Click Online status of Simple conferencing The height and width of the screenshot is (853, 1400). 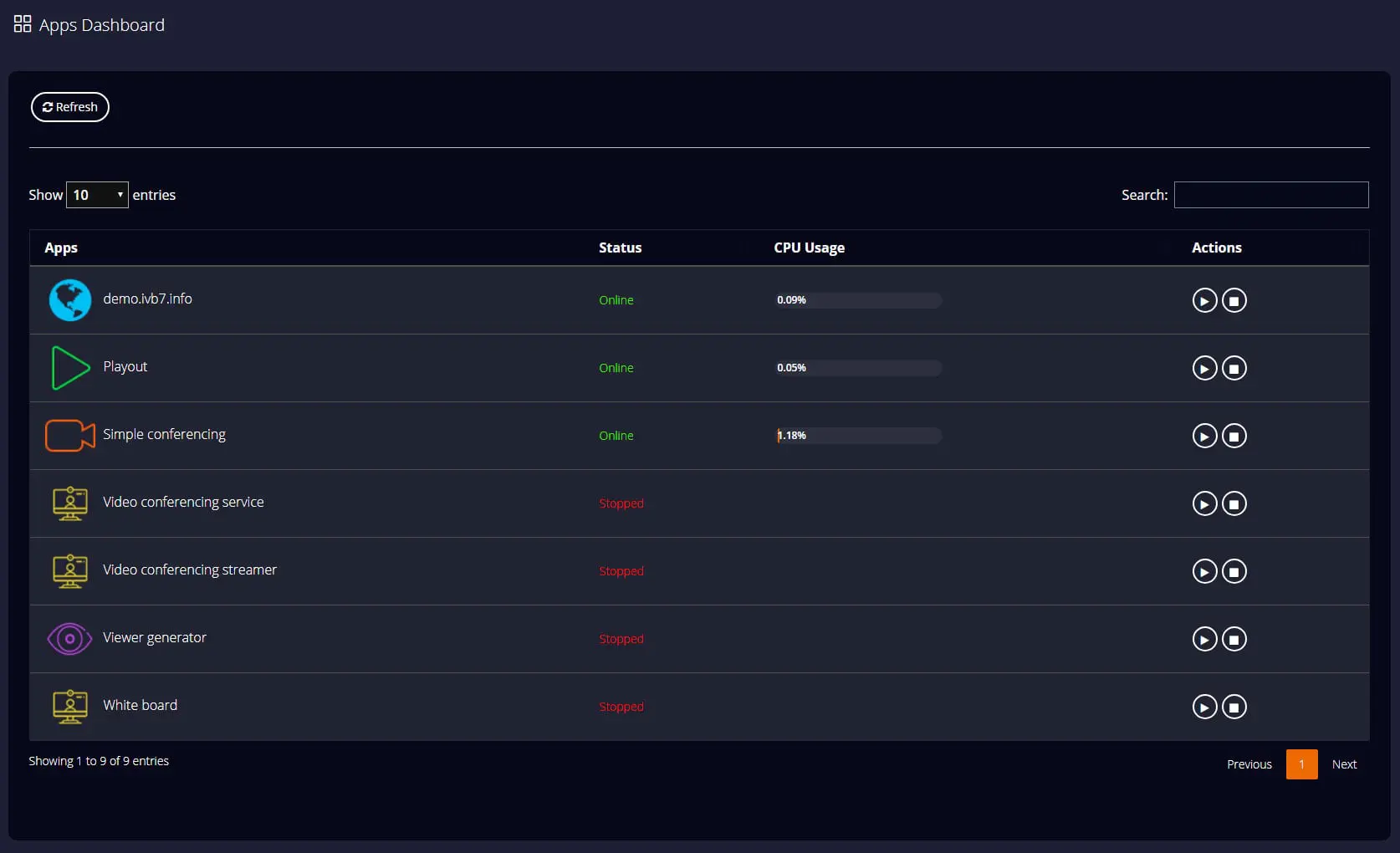point(616,436)
